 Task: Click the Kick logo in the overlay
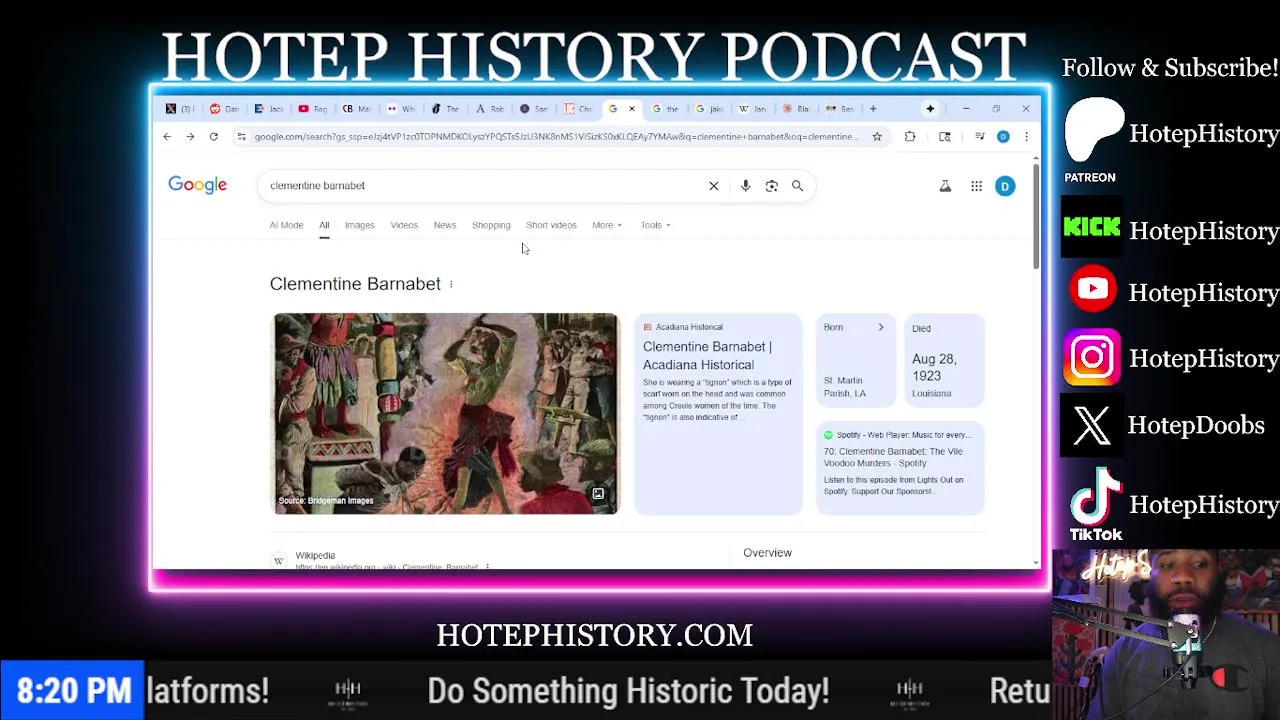coord(1092,229)
